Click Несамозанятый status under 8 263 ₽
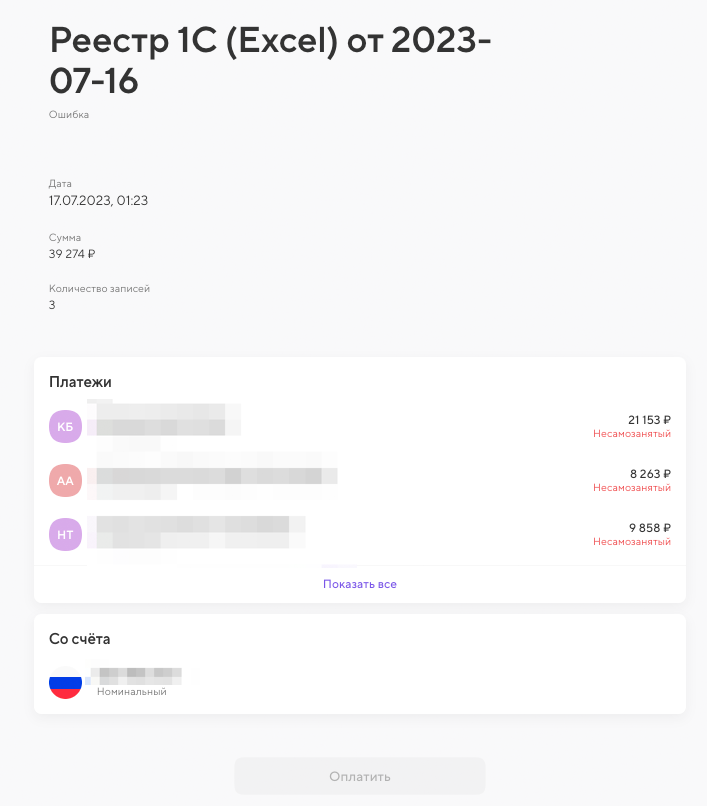Screen dimensions: 707x806 click(631, 488)
